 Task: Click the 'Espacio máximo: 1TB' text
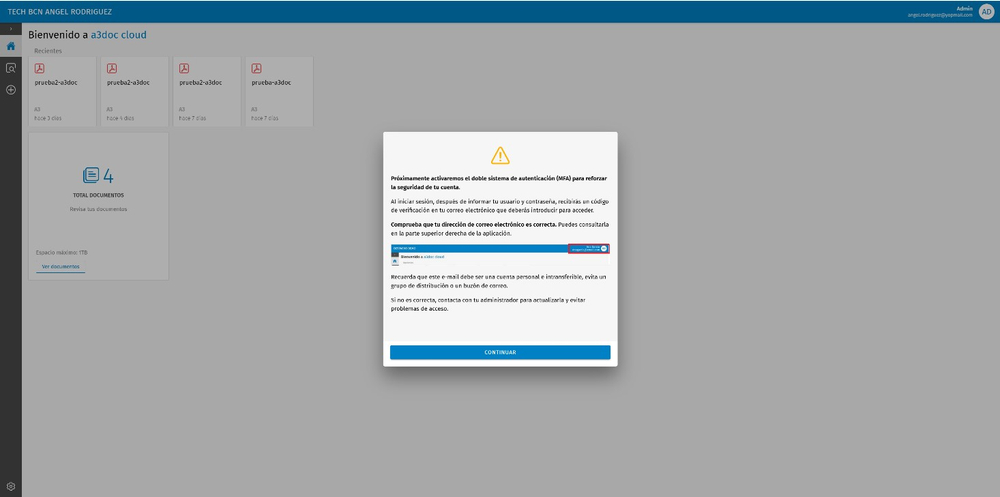(x=62, y=253)
